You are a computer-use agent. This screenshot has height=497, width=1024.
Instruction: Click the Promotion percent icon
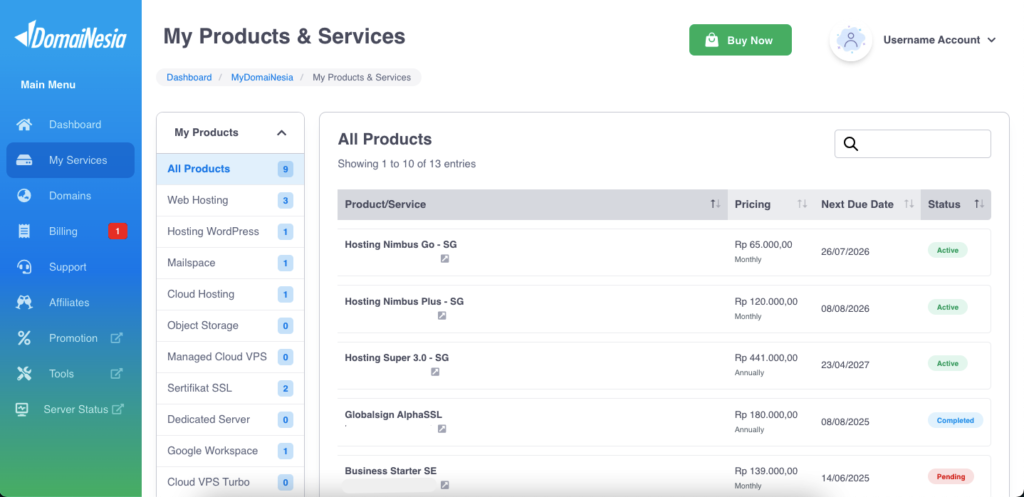24,338
